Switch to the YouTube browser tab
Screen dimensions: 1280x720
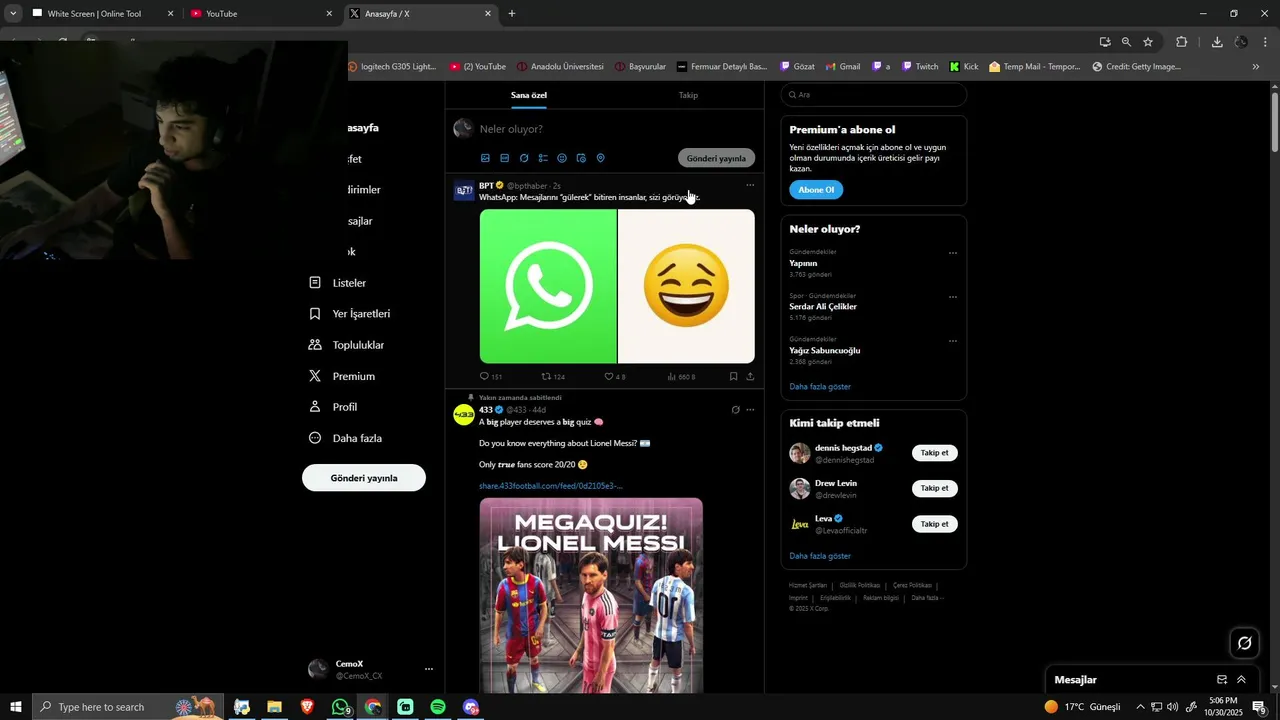260,14
